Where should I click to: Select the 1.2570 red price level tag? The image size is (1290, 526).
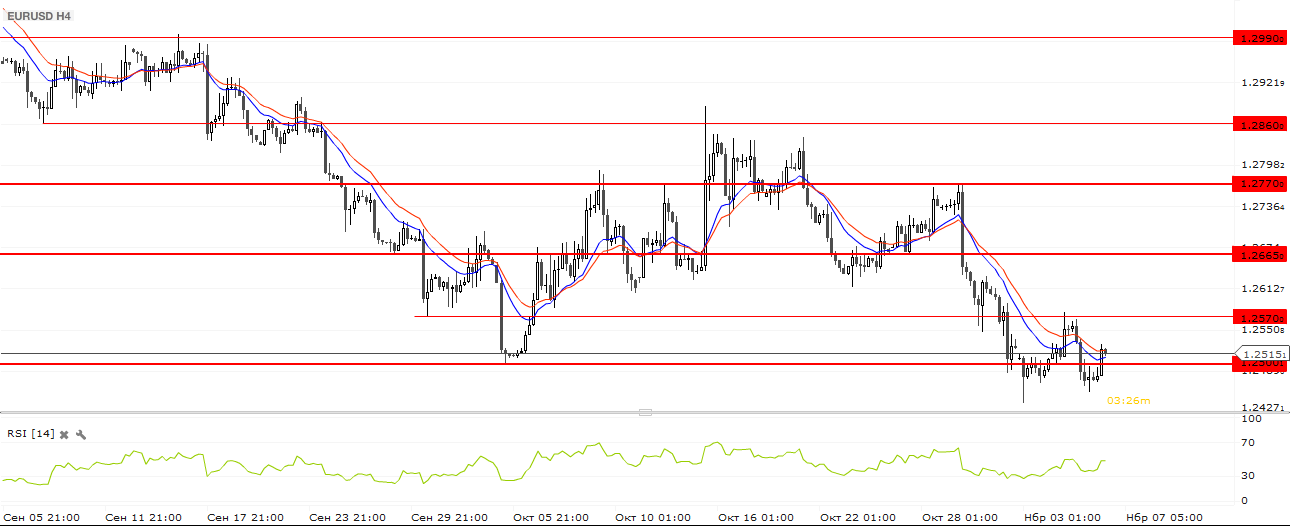click(1260, 317)
